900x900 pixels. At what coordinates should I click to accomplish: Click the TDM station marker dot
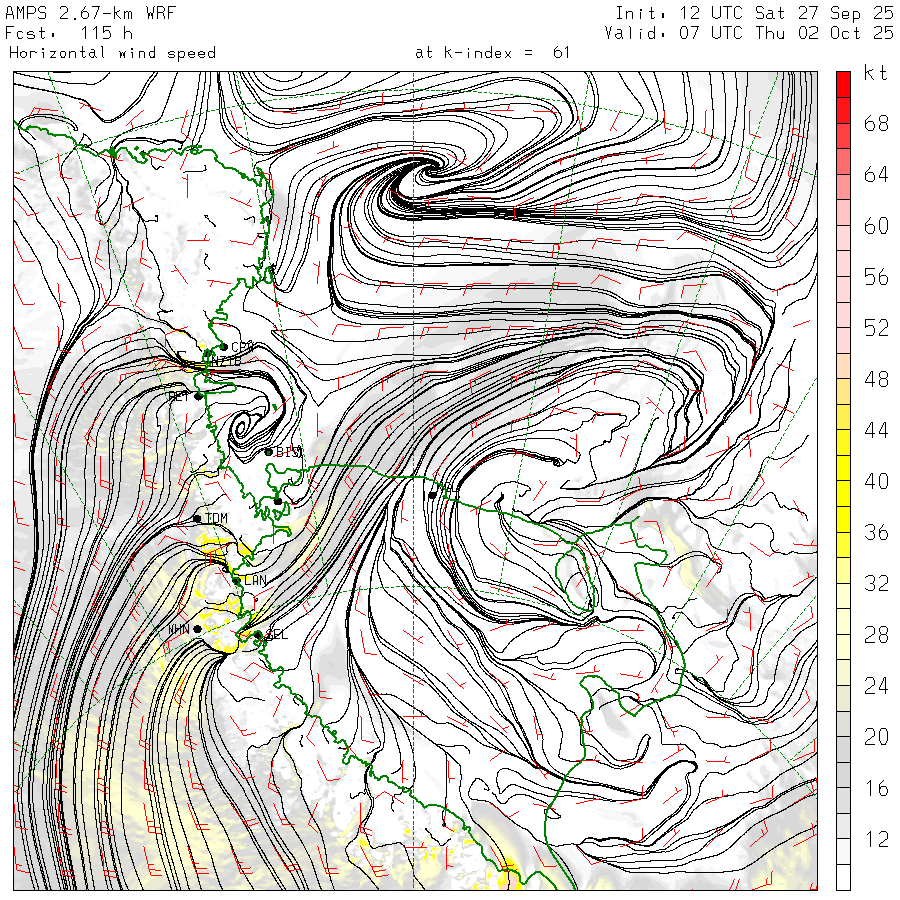coord(197,518)
